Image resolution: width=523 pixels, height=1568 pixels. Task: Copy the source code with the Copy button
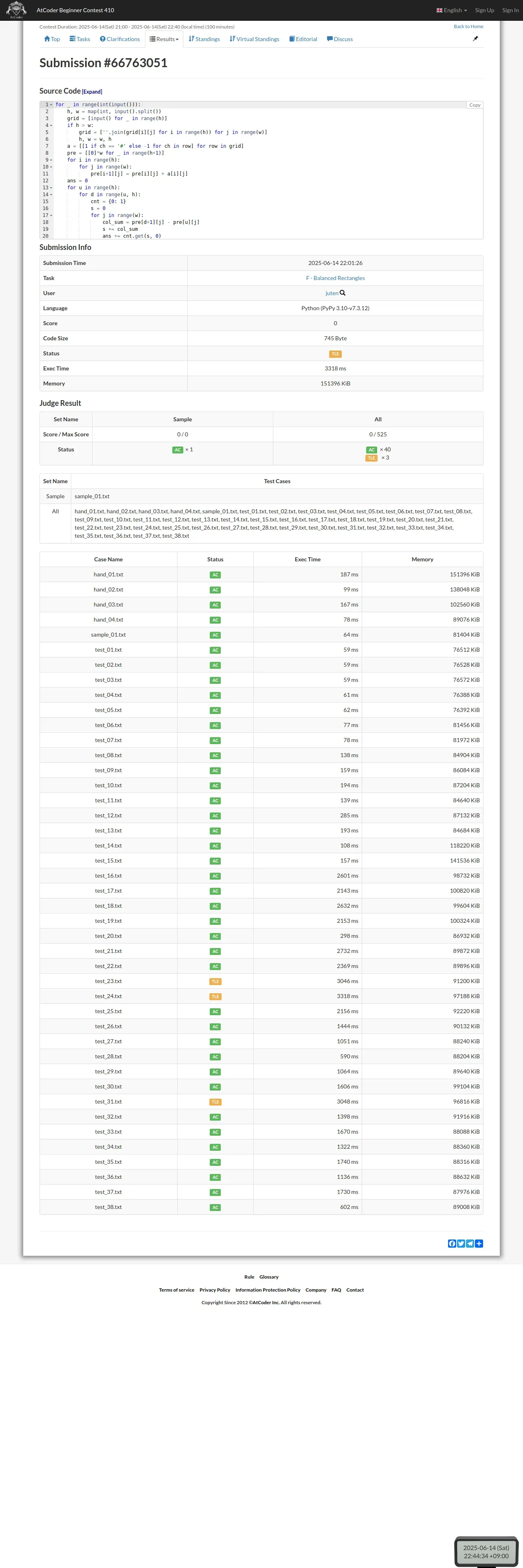coord(475,105)
